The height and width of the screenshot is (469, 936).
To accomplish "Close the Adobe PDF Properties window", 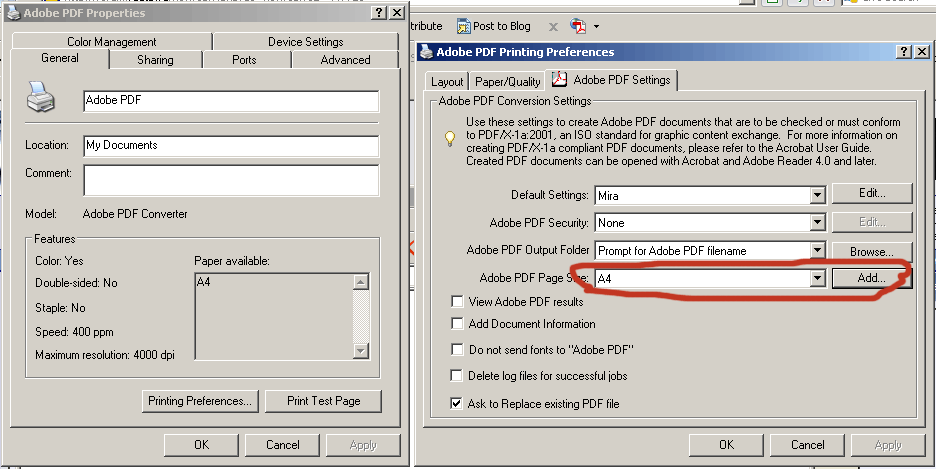I will [x=397, y=13].
